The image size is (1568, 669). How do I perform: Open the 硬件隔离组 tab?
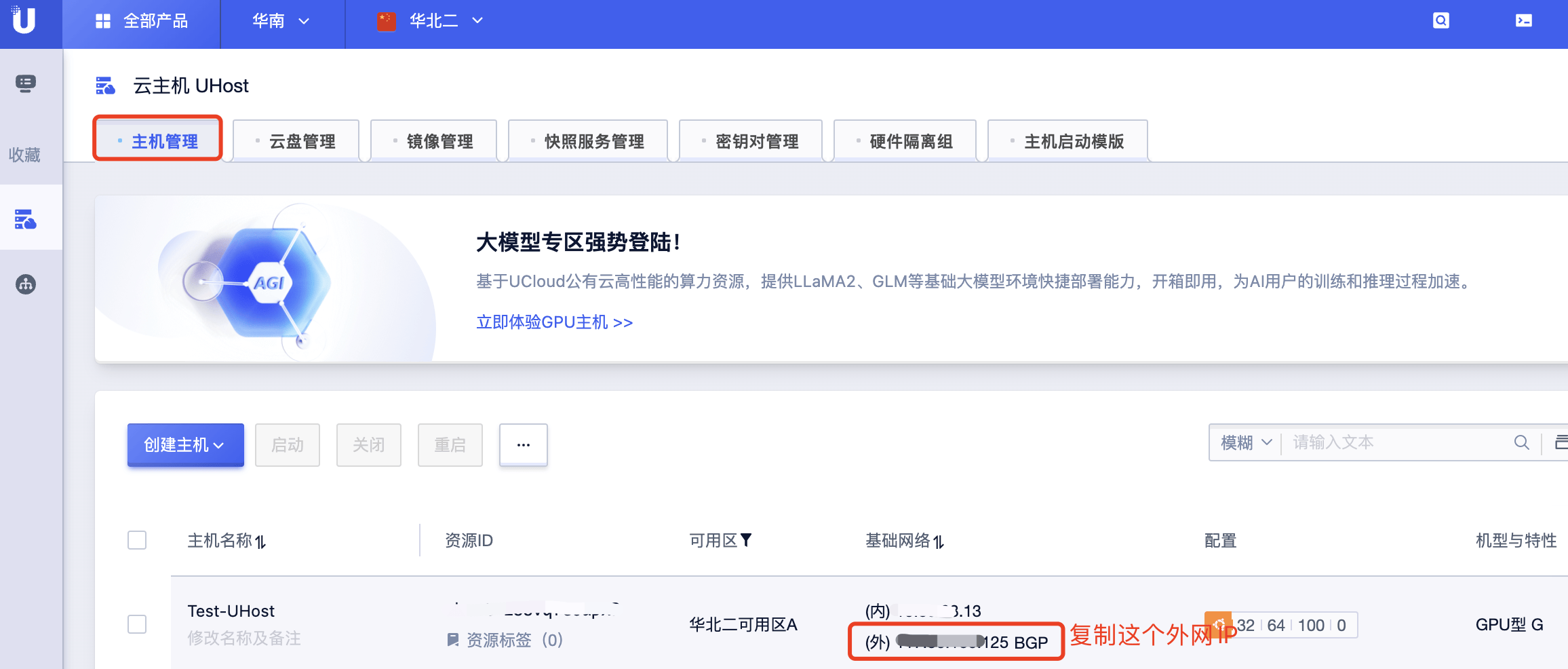pyautogui.click(x=905, y=141)
